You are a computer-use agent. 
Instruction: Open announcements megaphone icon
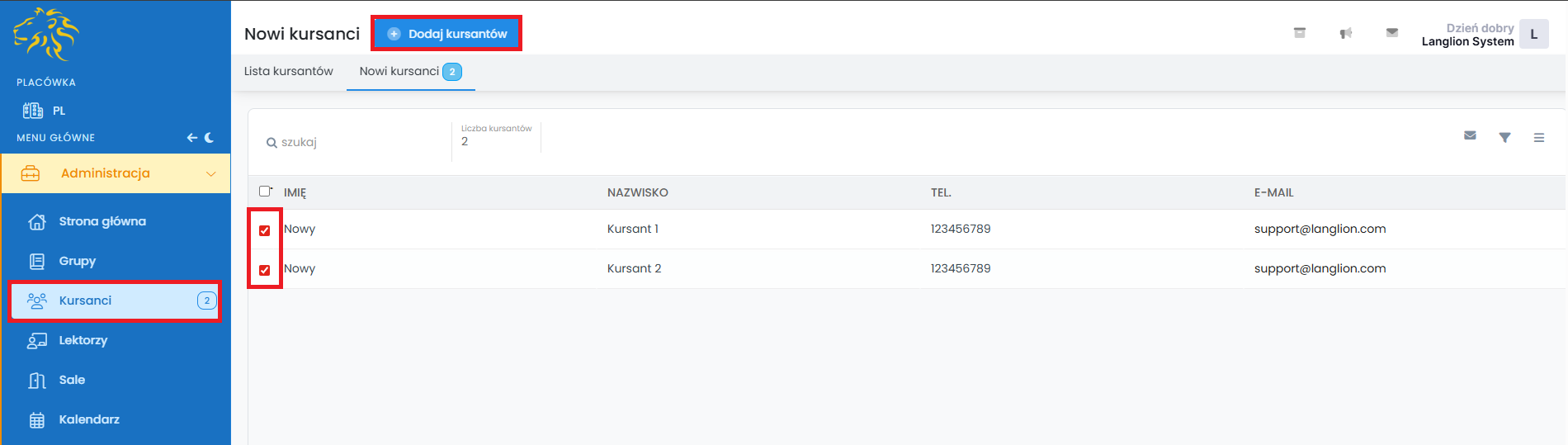[1346, 33]
